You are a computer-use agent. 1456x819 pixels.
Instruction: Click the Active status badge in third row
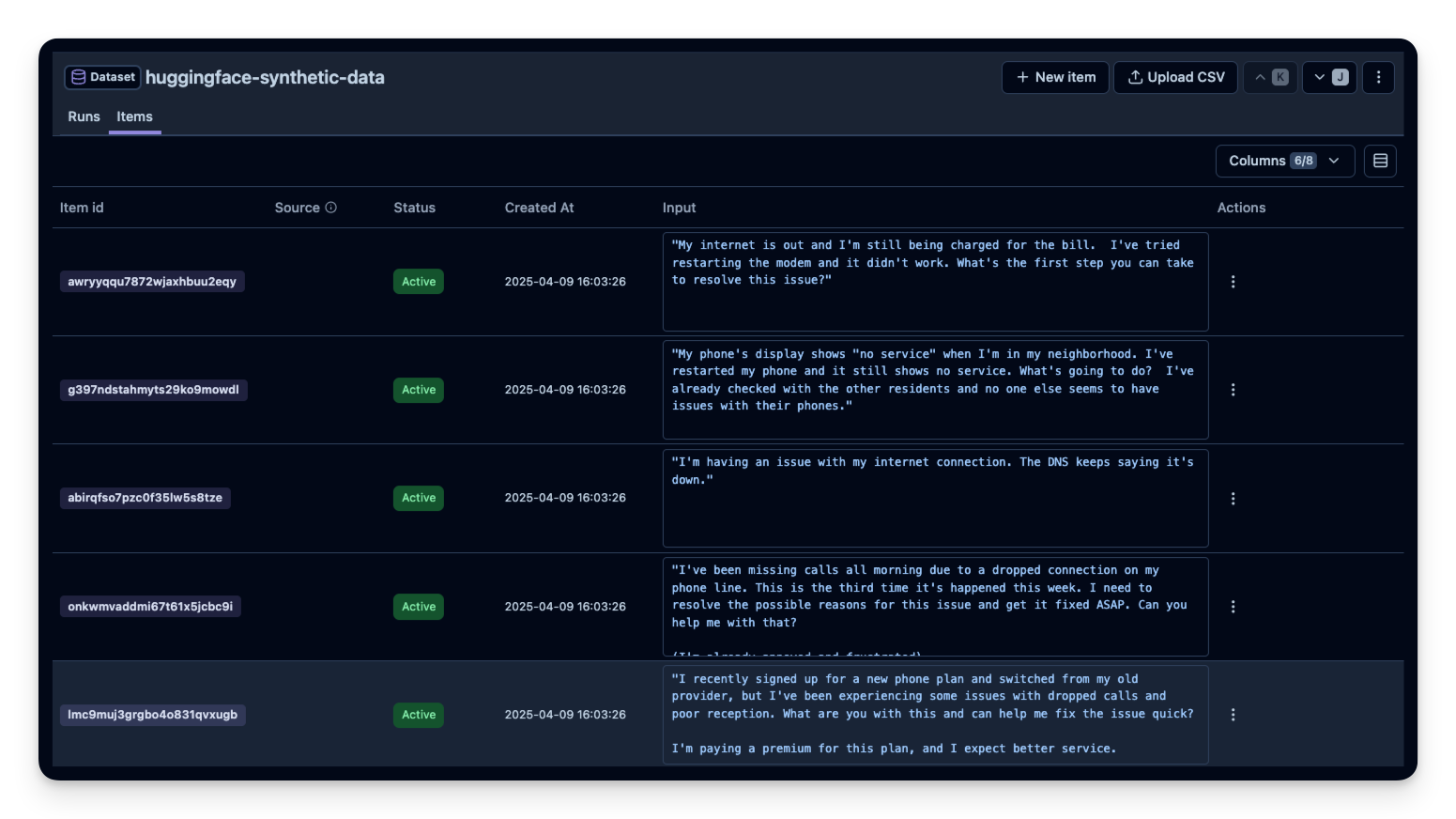[x=419, y=498]
